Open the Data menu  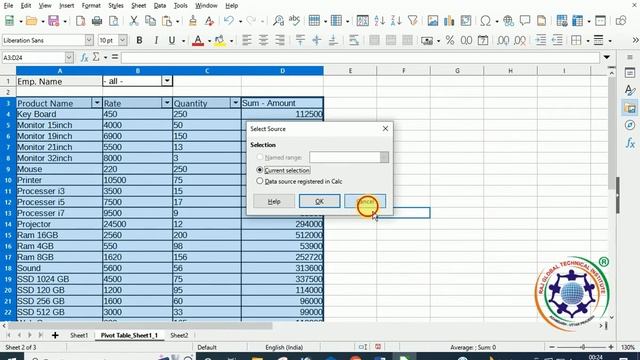point(160,6)
